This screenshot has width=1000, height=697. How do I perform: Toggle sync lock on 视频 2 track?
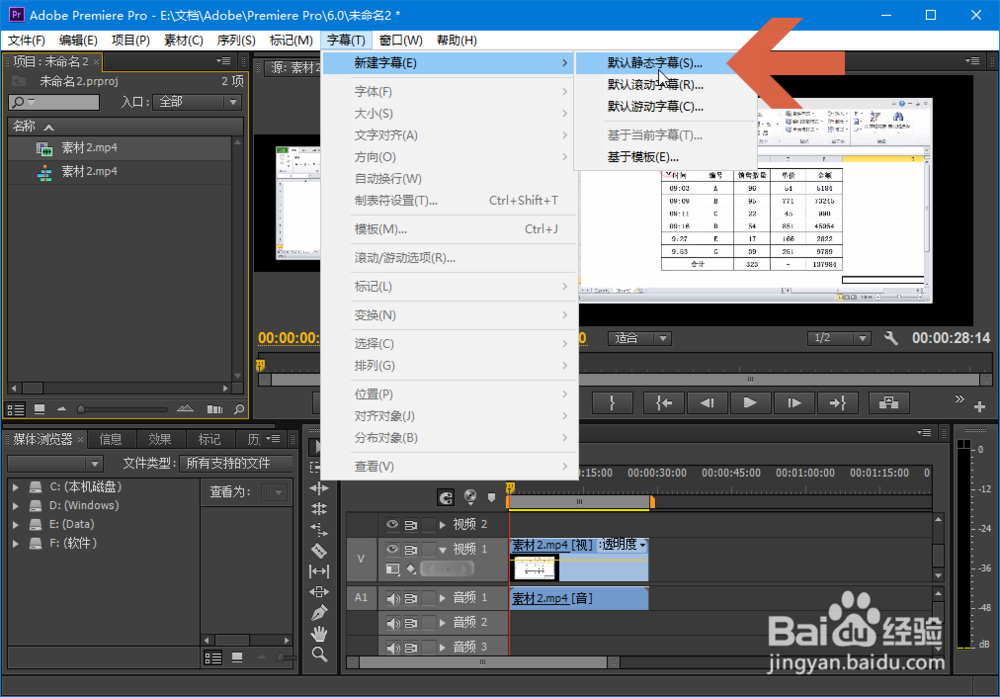pos(411,525)
